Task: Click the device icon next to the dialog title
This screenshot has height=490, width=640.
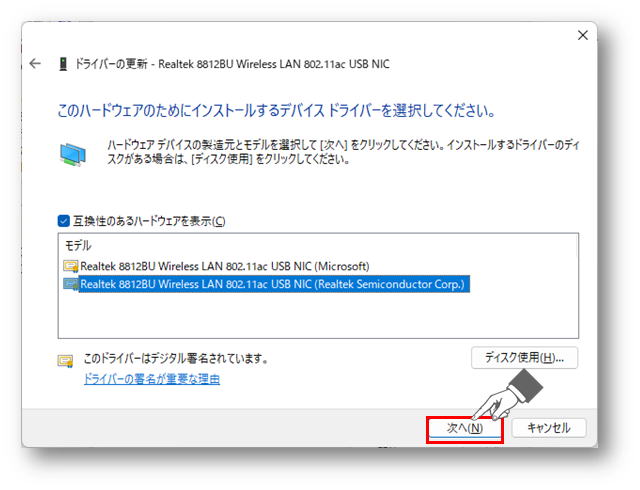Action: (63, 64)
